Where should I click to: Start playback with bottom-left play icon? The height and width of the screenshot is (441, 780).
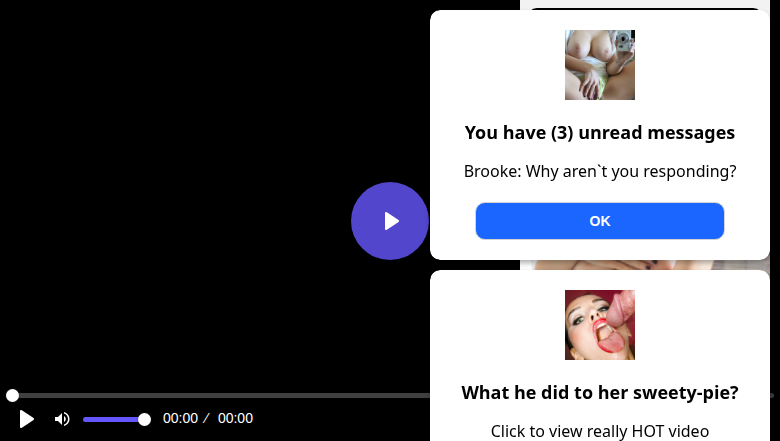coord(26,419)
